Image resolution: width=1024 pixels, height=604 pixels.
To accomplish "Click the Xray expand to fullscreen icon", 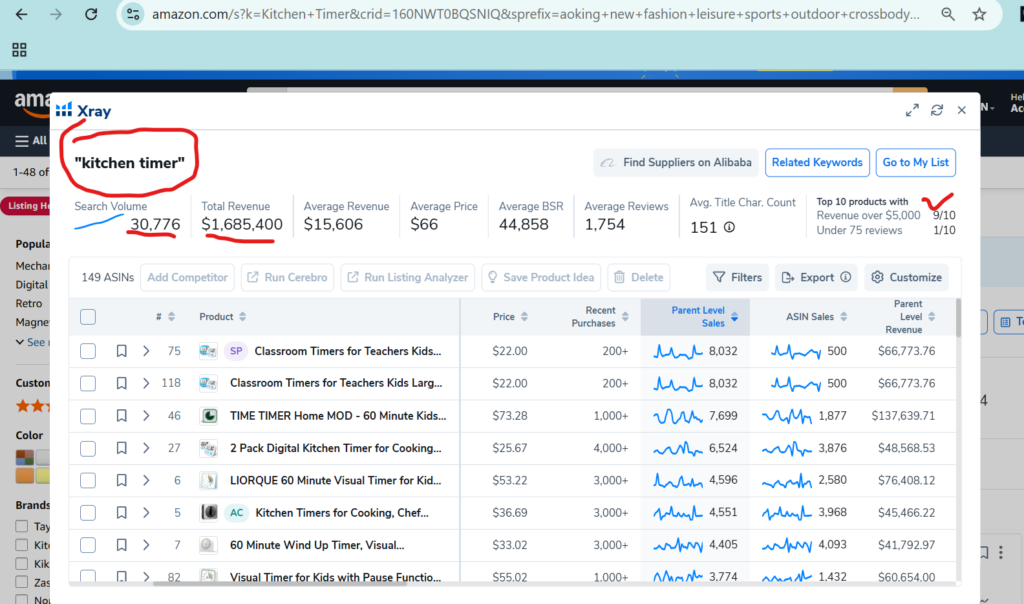I will (x=912, y=110).
